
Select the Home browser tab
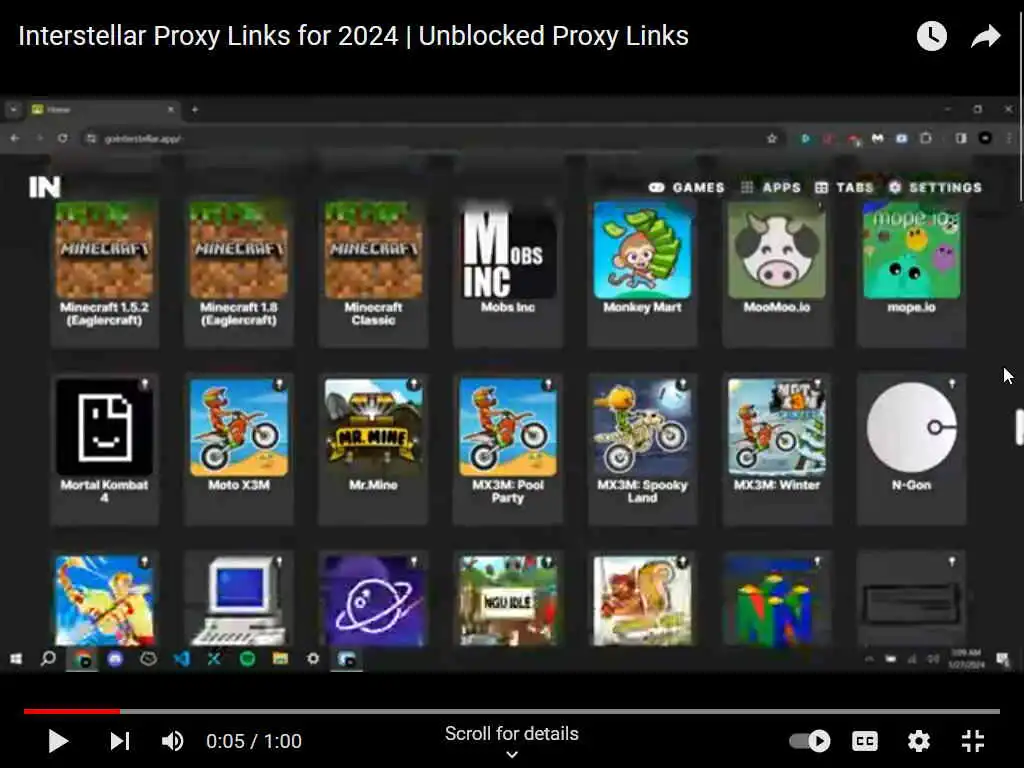101,110
